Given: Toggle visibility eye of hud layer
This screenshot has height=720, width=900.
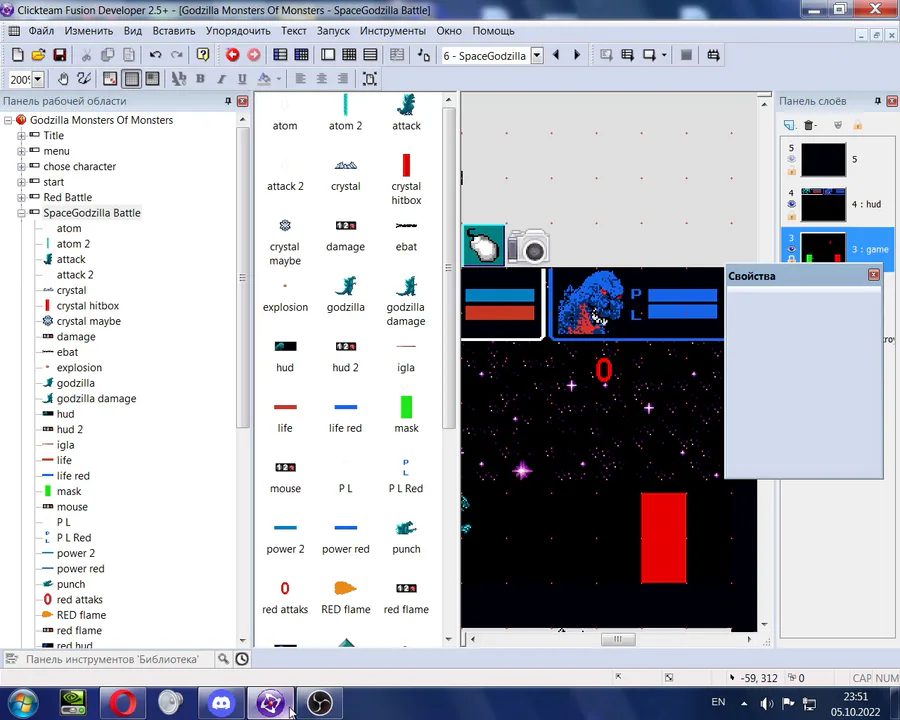Looking at the screenshot, I should (792, 204).
